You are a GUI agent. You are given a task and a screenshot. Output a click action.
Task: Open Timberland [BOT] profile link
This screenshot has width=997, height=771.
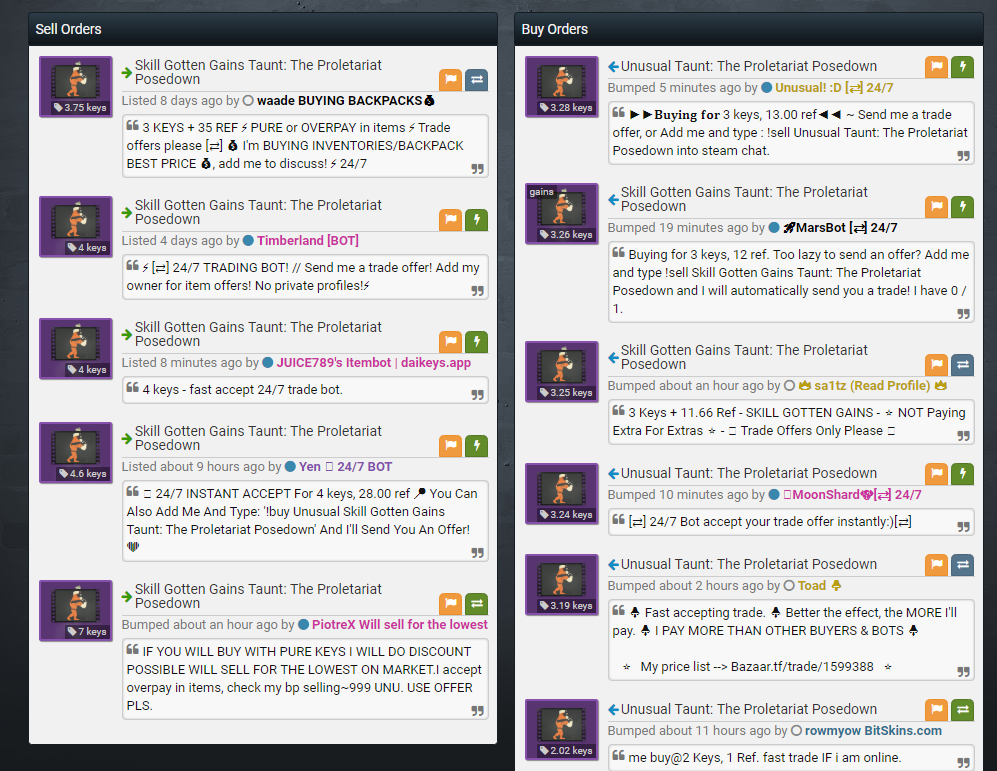308,240
